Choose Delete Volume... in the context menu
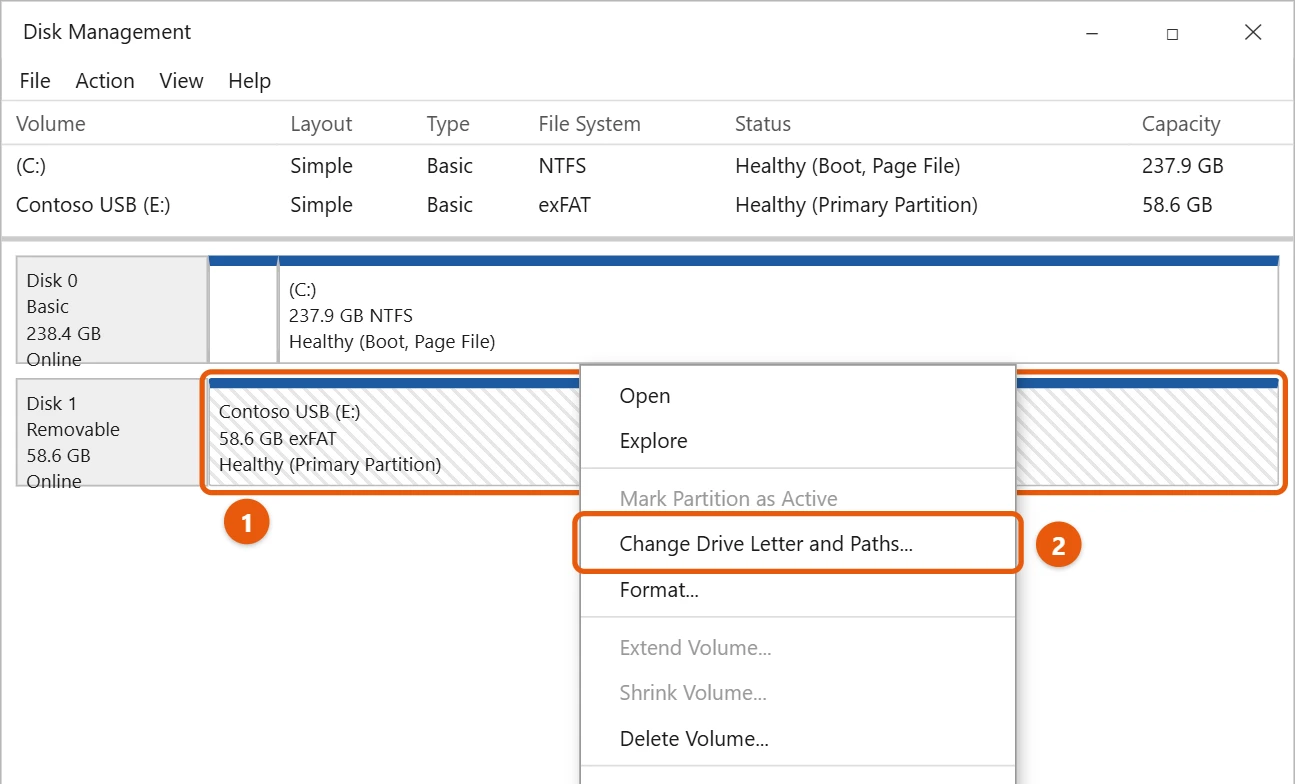This screenshot has height=784, width=1295. point(694,740)
